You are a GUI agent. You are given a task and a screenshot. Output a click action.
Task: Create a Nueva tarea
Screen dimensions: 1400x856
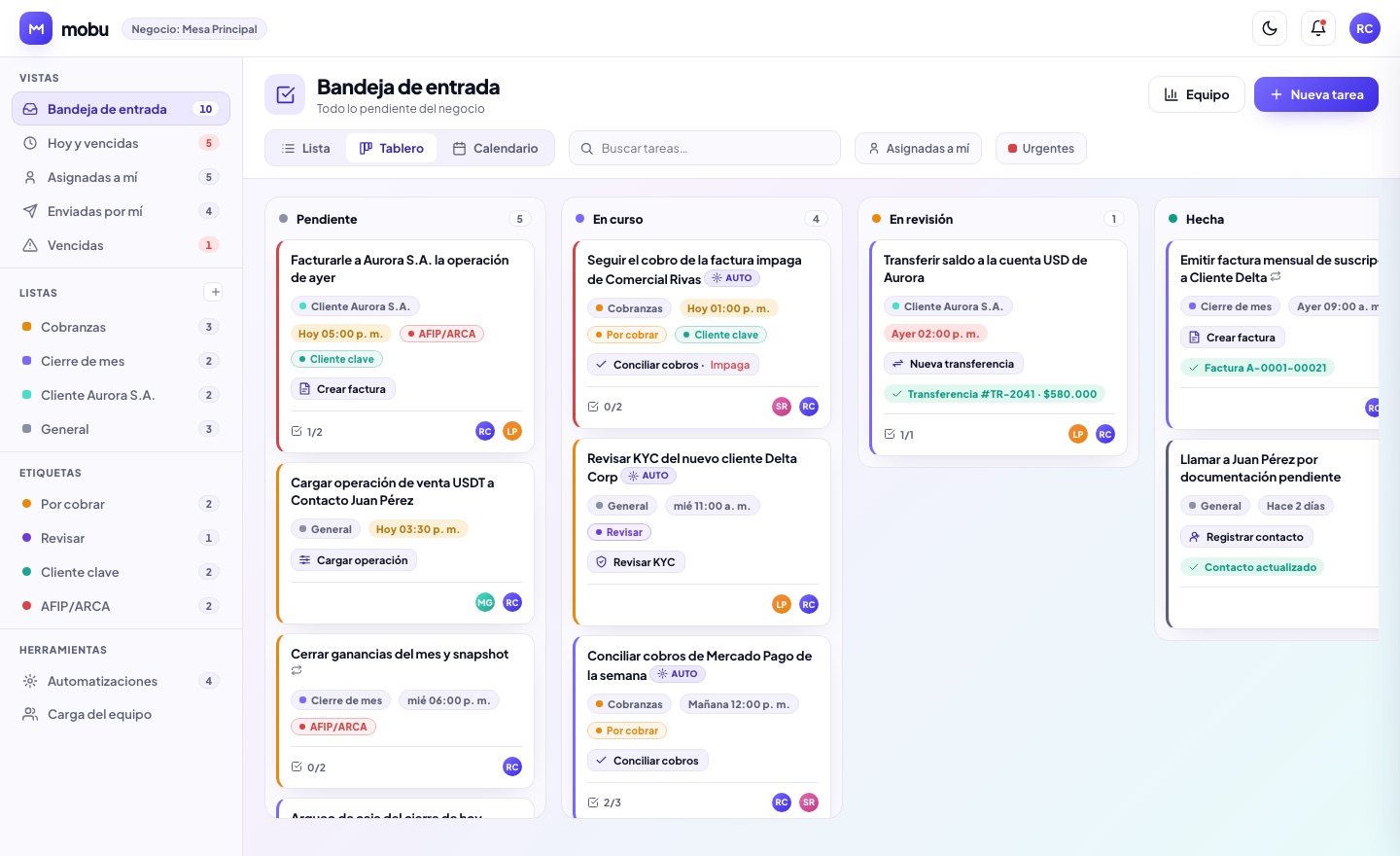(x=1316, y=94)
